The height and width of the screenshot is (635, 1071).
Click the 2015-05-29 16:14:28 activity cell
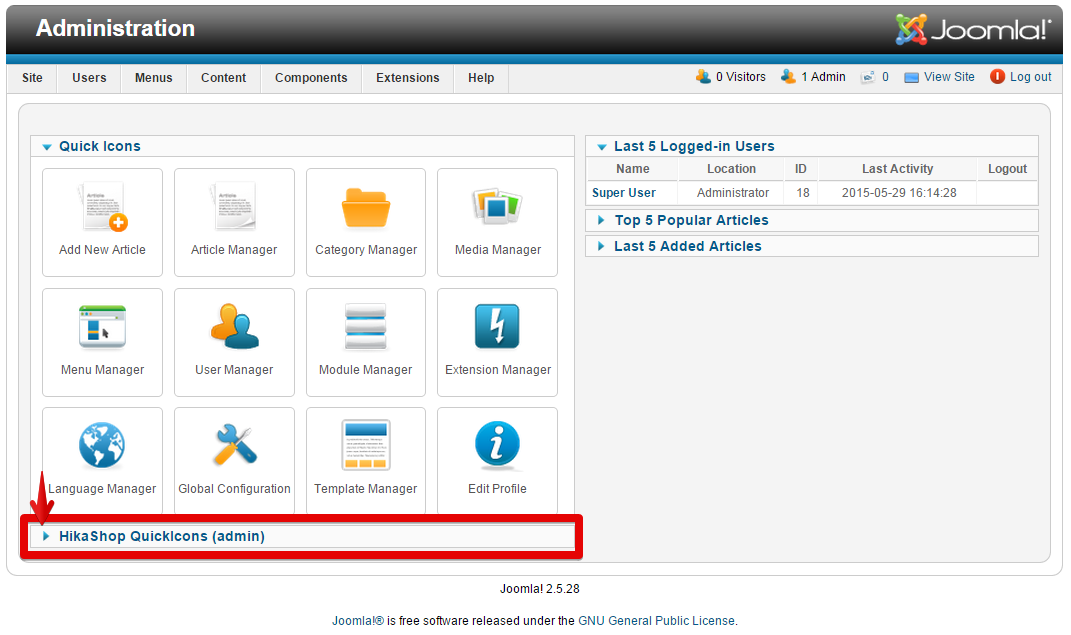pos(899,193)
